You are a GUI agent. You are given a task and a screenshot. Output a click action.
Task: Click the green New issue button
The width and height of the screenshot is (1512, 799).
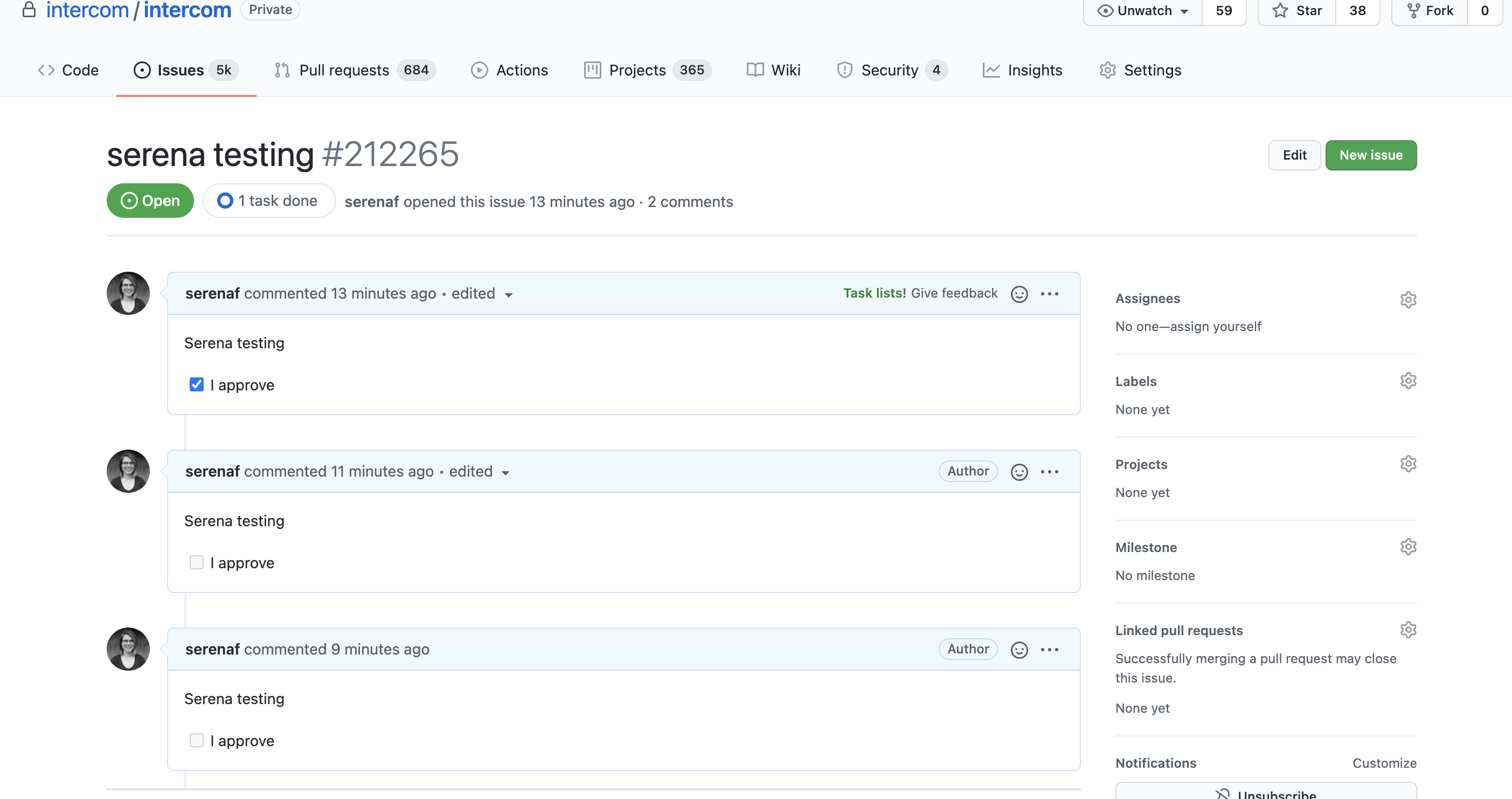[1370, 155]
